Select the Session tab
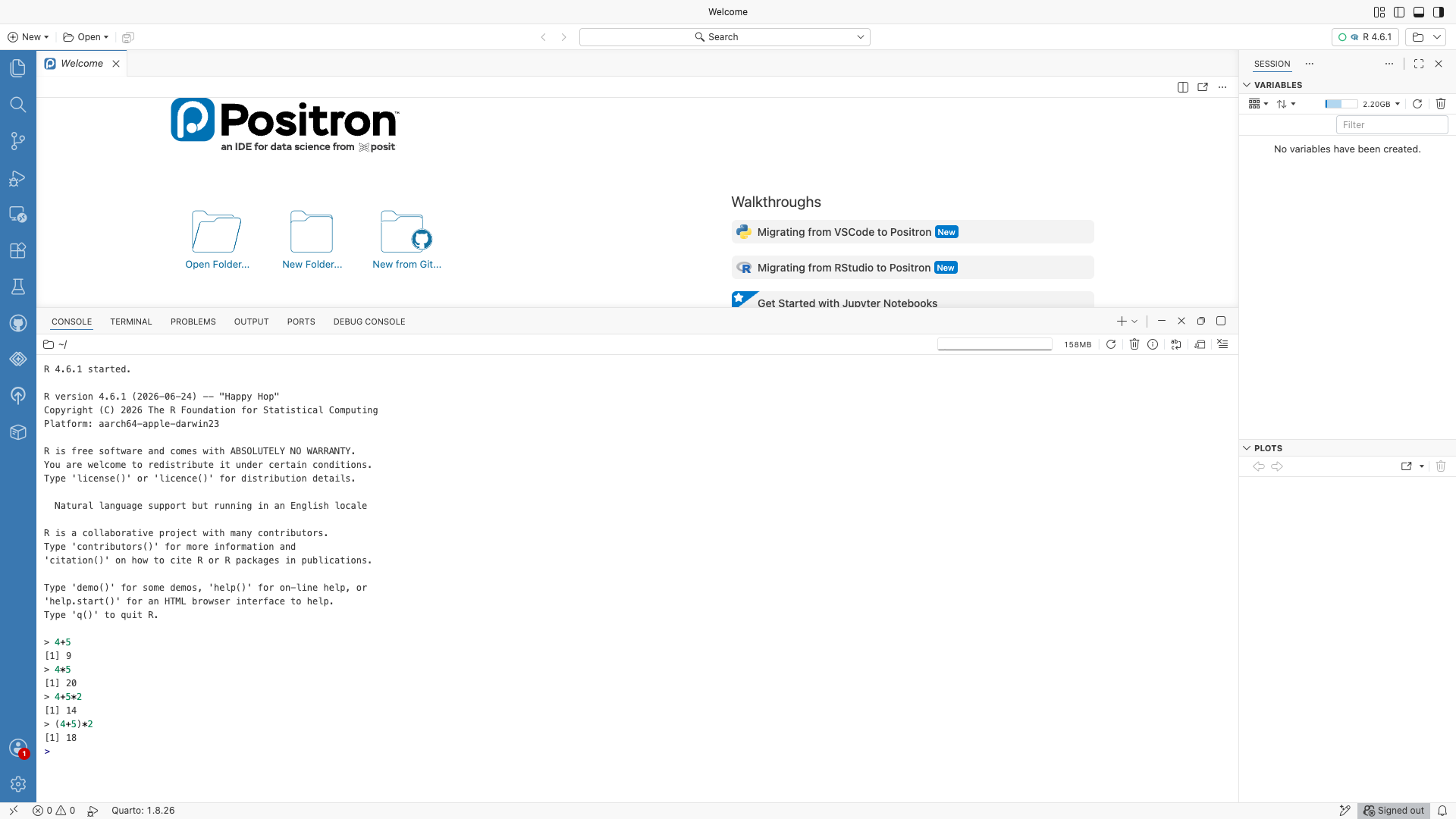The width and height of the screenshot is (1456, 819). point(1272,64)
